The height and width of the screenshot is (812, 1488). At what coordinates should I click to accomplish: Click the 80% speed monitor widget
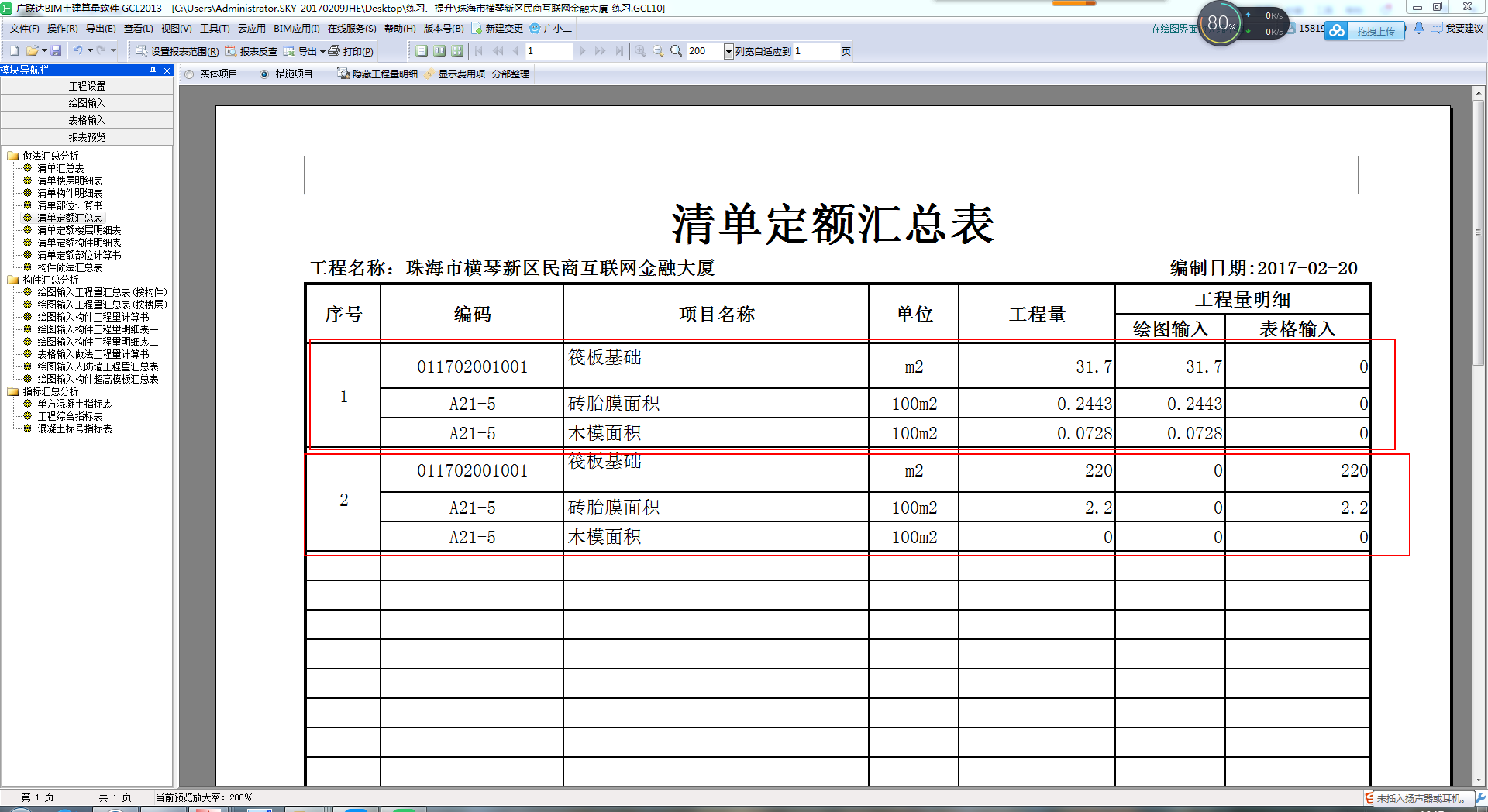[x=1221, y=23]
